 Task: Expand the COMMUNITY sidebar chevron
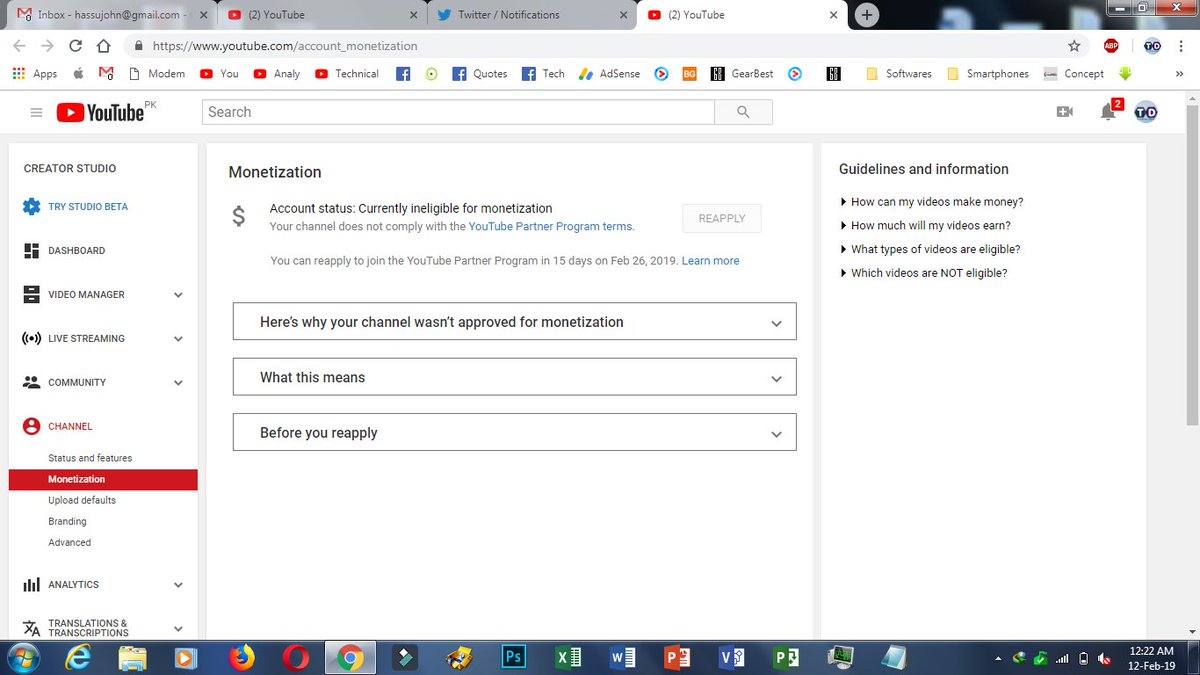[x=178, y=383]
